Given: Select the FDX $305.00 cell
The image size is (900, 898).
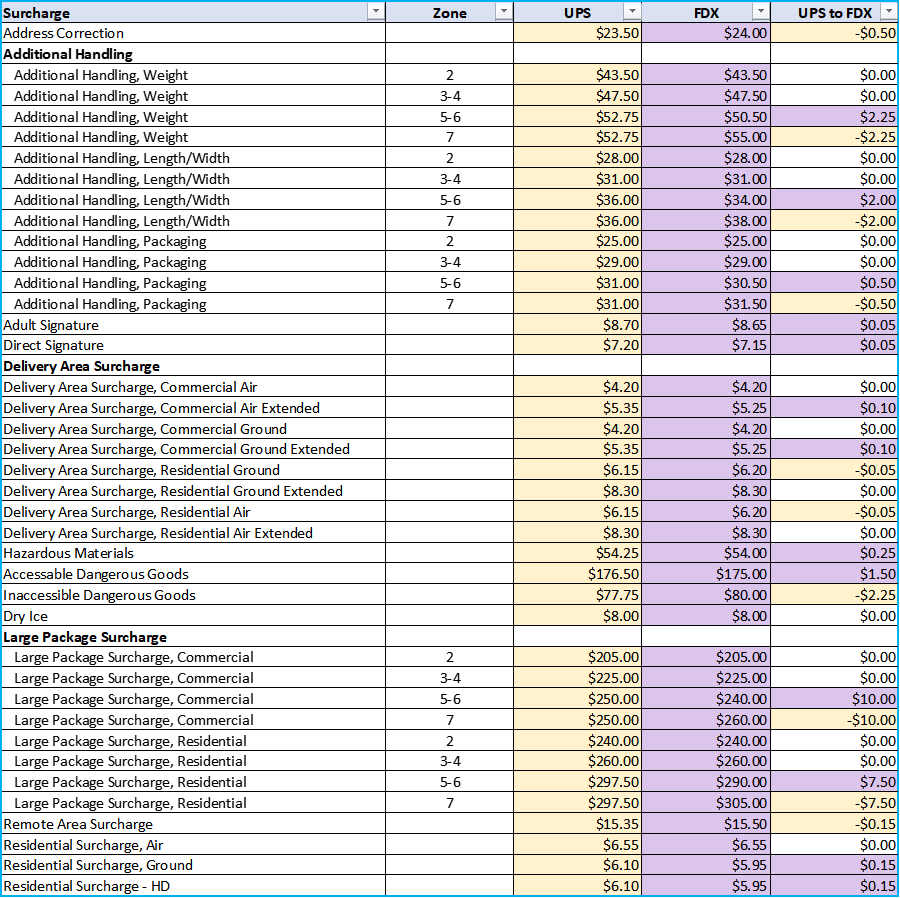Looking at the screenshot, I should pos(706,802).
